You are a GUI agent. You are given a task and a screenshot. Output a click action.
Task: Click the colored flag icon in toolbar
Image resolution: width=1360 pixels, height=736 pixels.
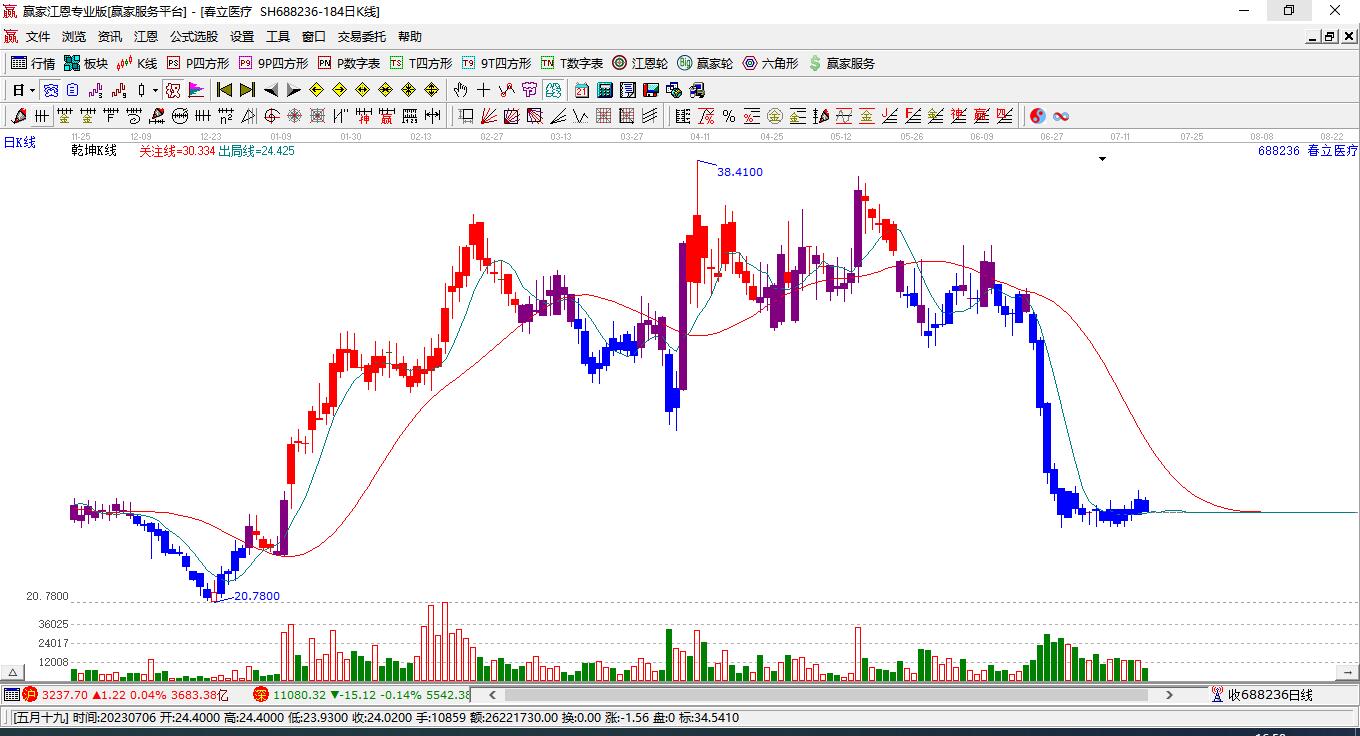(x=196, y=90)
